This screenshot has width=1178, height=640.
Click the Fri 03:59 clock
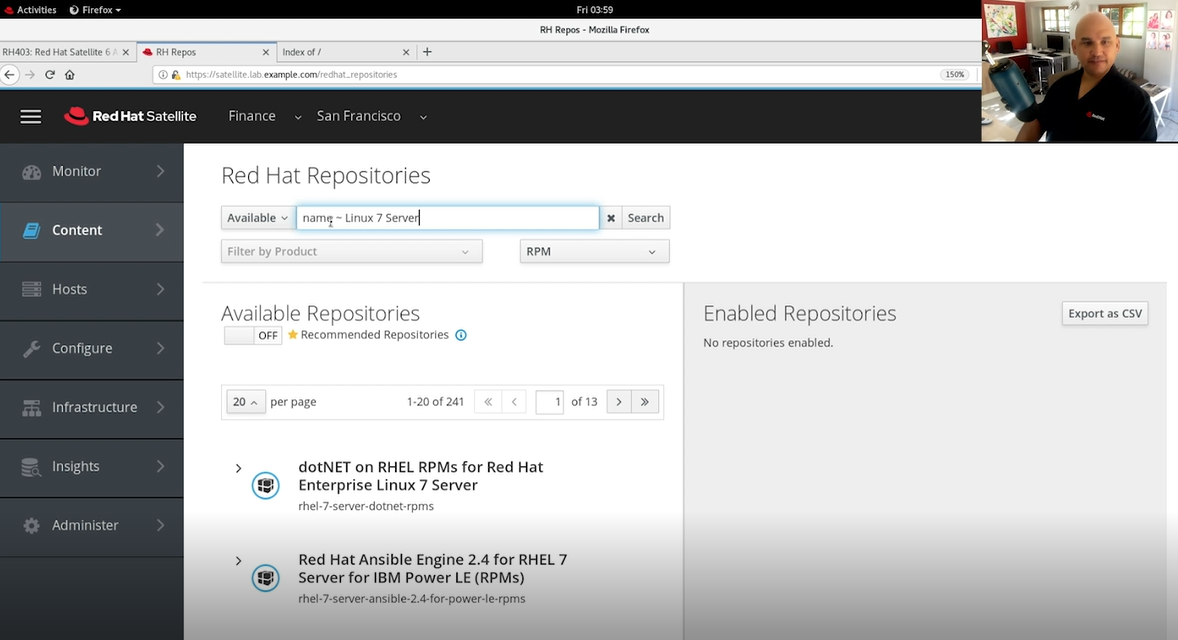594,10
